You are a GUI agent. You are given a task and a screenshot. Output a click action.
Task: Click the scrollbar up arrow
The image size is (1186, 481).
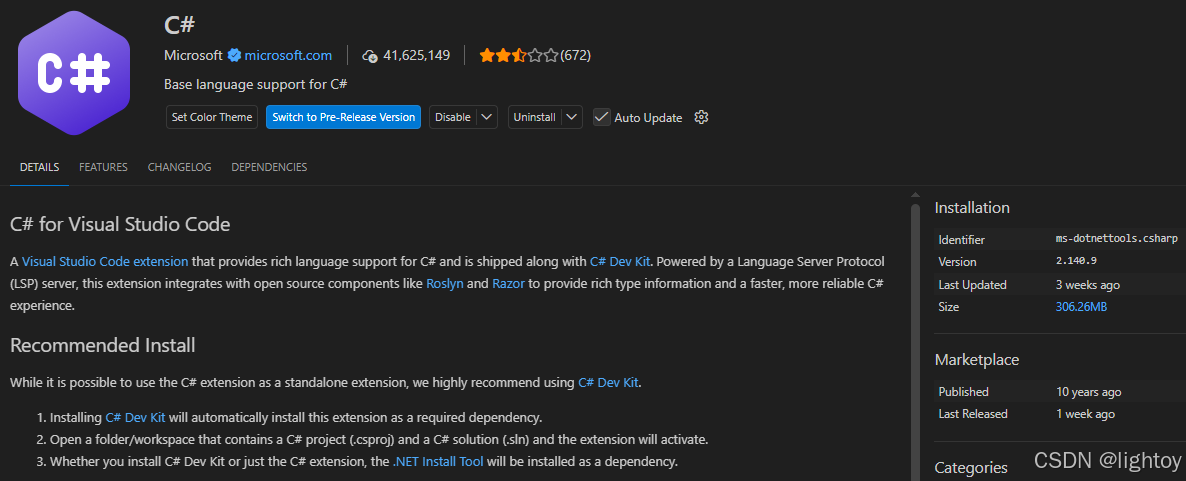click(x=915, y=193)
